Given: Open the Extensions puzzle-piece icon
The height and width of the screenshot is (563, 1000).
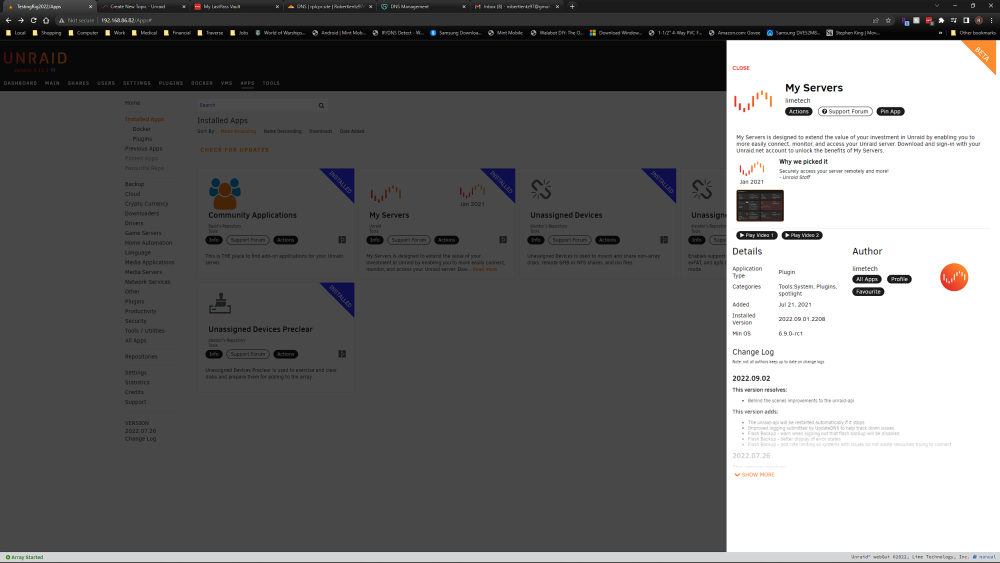Looking at the screenshot, I should pos(941,20).
